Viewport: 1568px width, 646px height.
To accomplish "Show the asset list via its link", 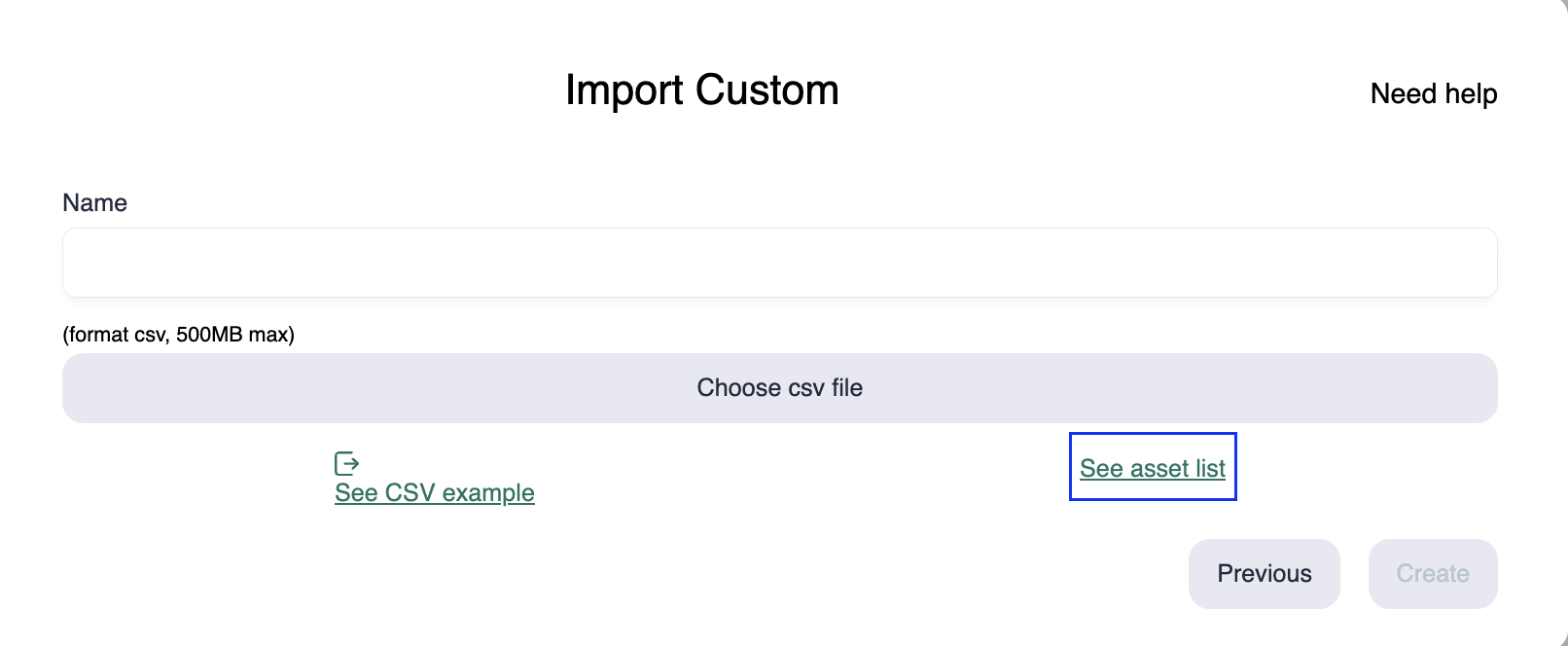I will (x=1152, y=468).
